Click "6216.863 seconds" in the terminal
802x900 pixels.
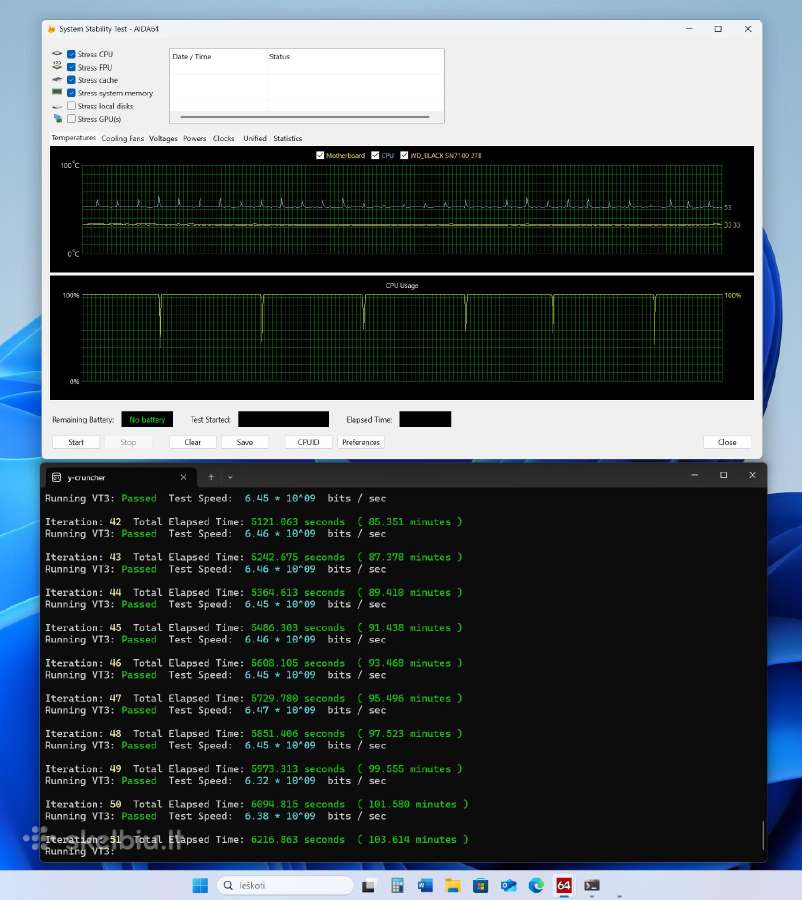(297, 839)
